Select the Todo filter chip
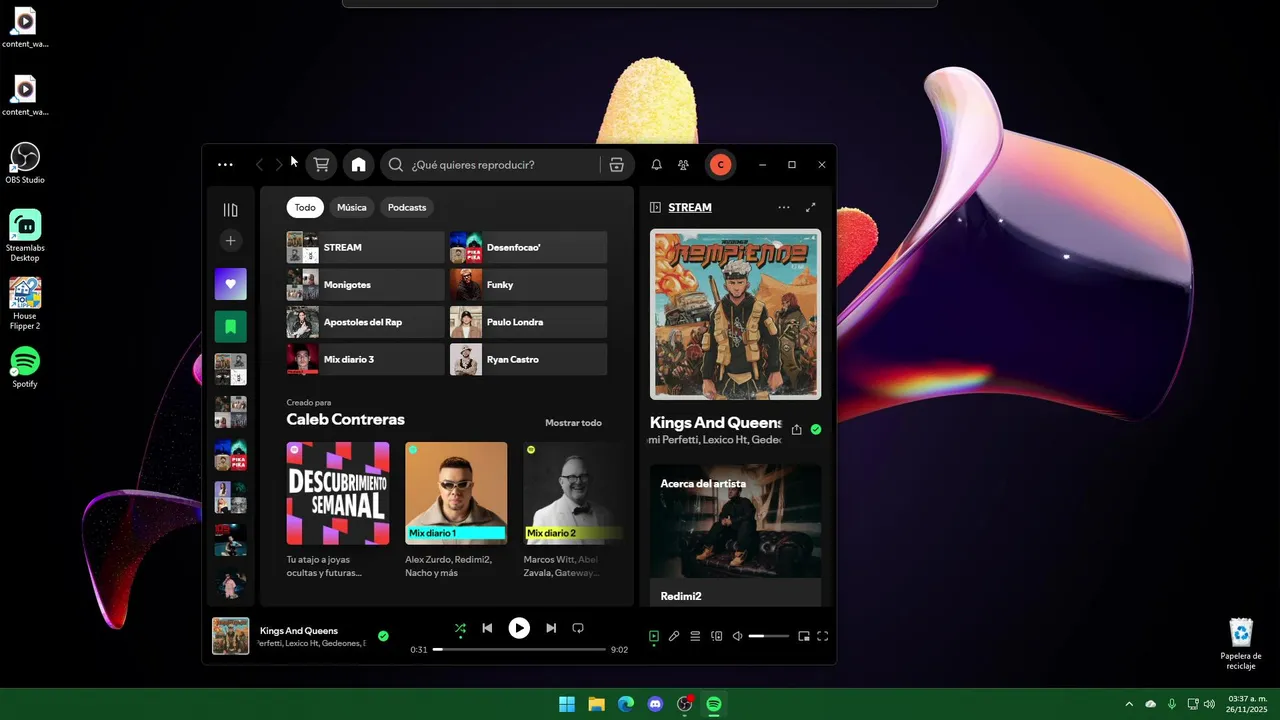Image resolution: width=1280 pixels, height=720 pixels. pos(305,207)
